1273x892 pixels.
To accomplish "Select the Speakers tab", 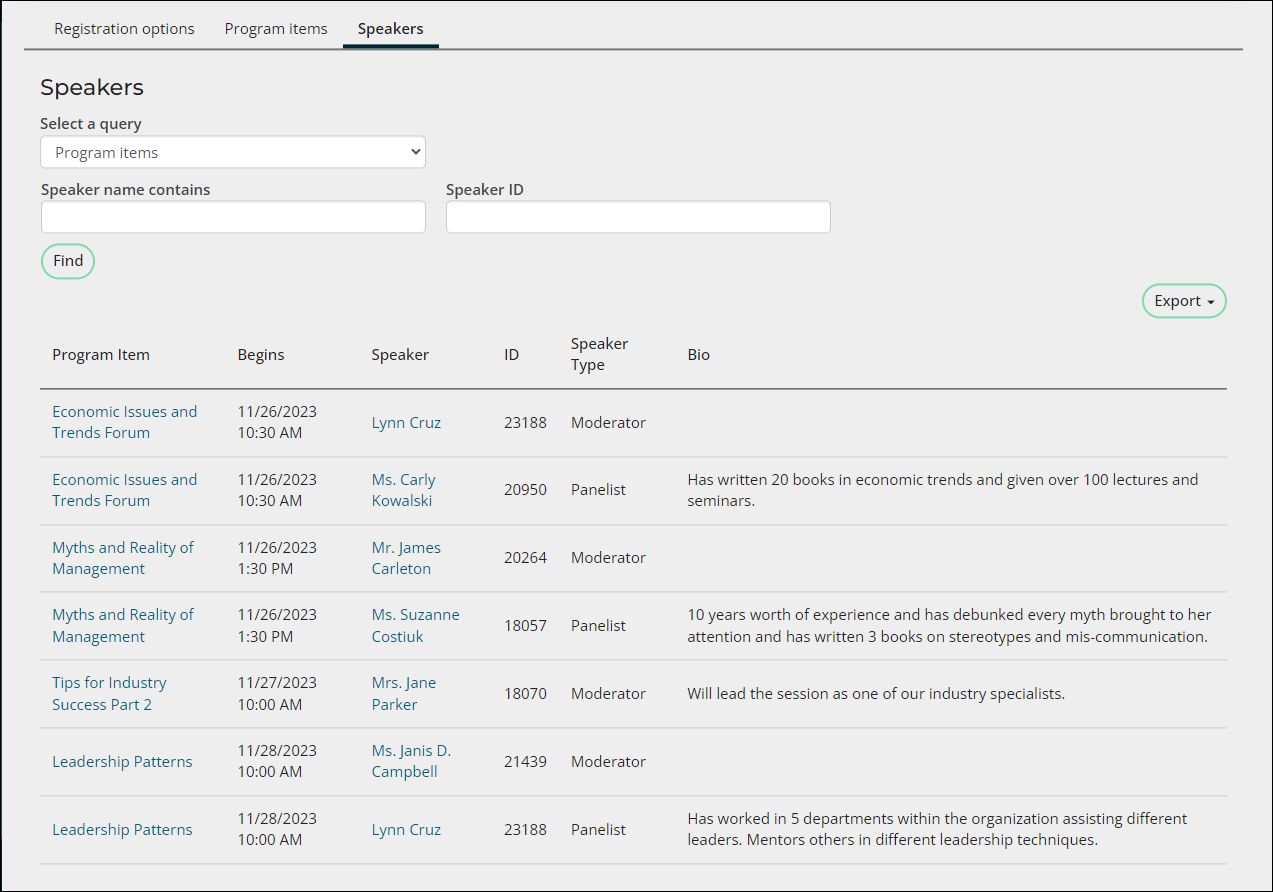I will (391, 28).
